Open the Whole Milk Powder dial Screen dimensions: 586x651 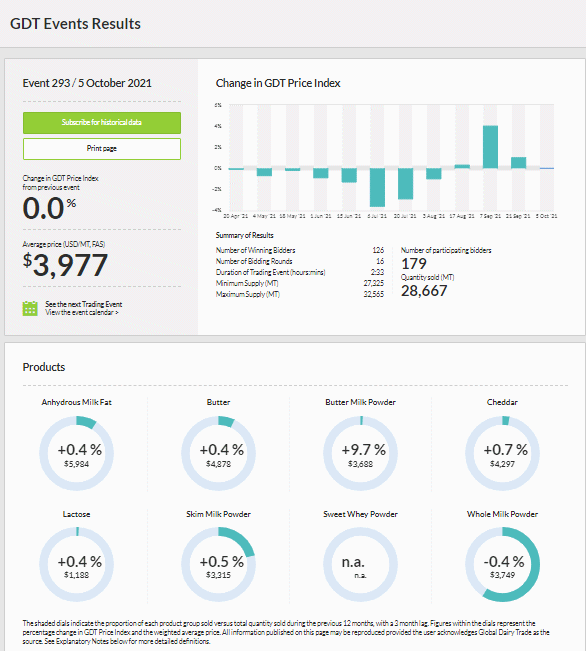point(503,565)
